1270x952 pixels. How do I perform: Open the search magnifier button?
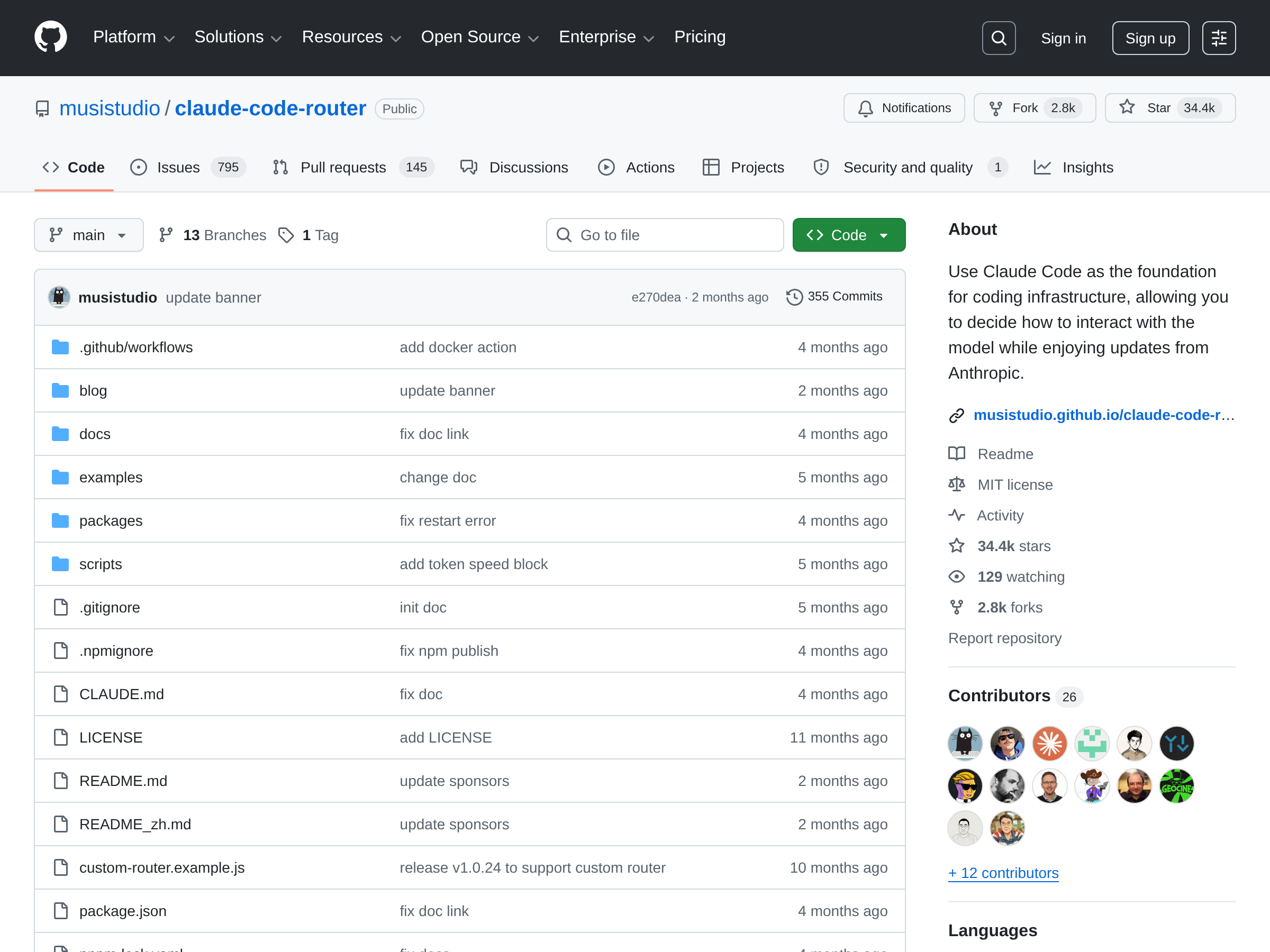[x=999, y=38]
